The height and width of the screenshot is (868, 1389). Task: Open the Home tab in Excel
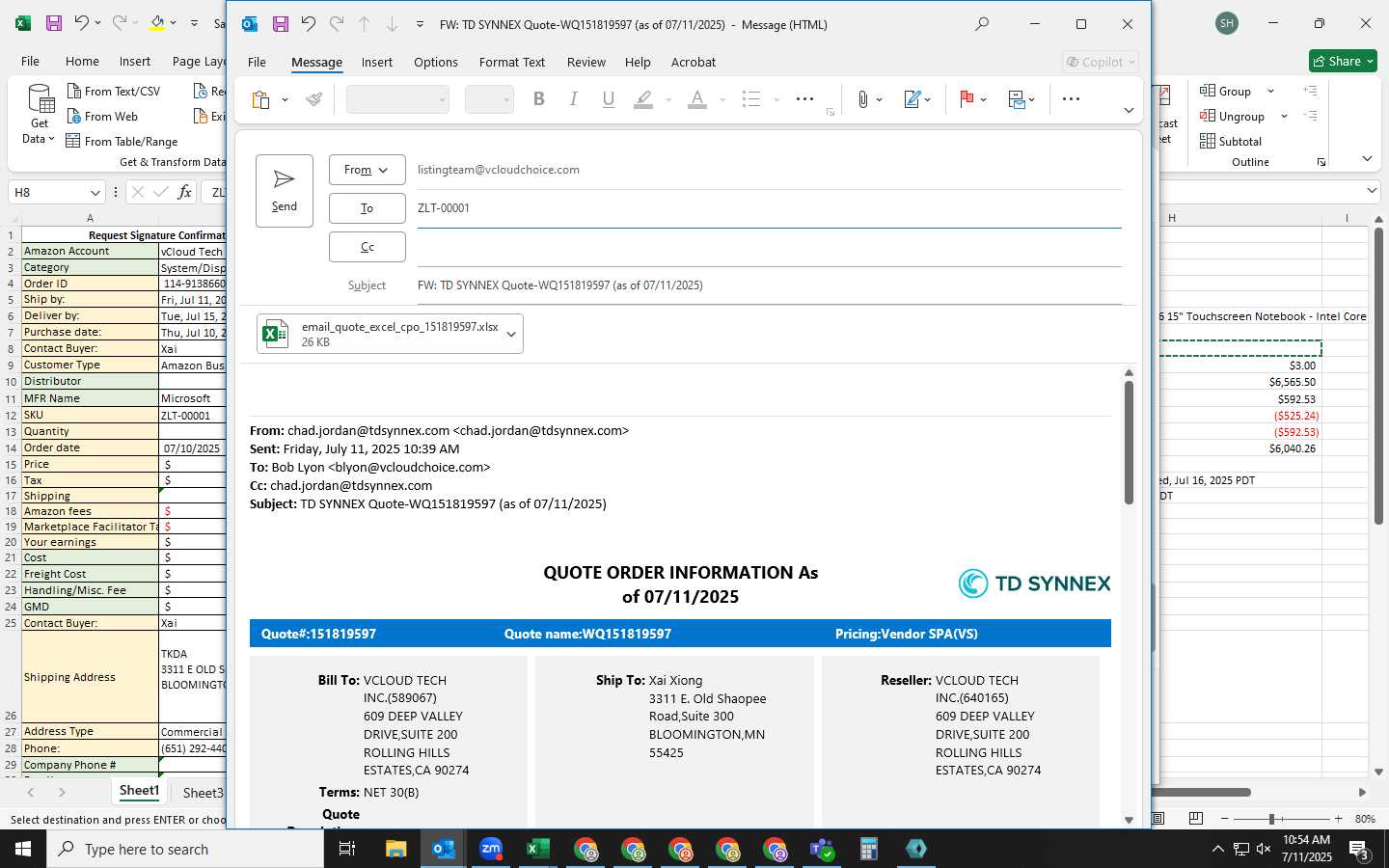pos(82,61)
